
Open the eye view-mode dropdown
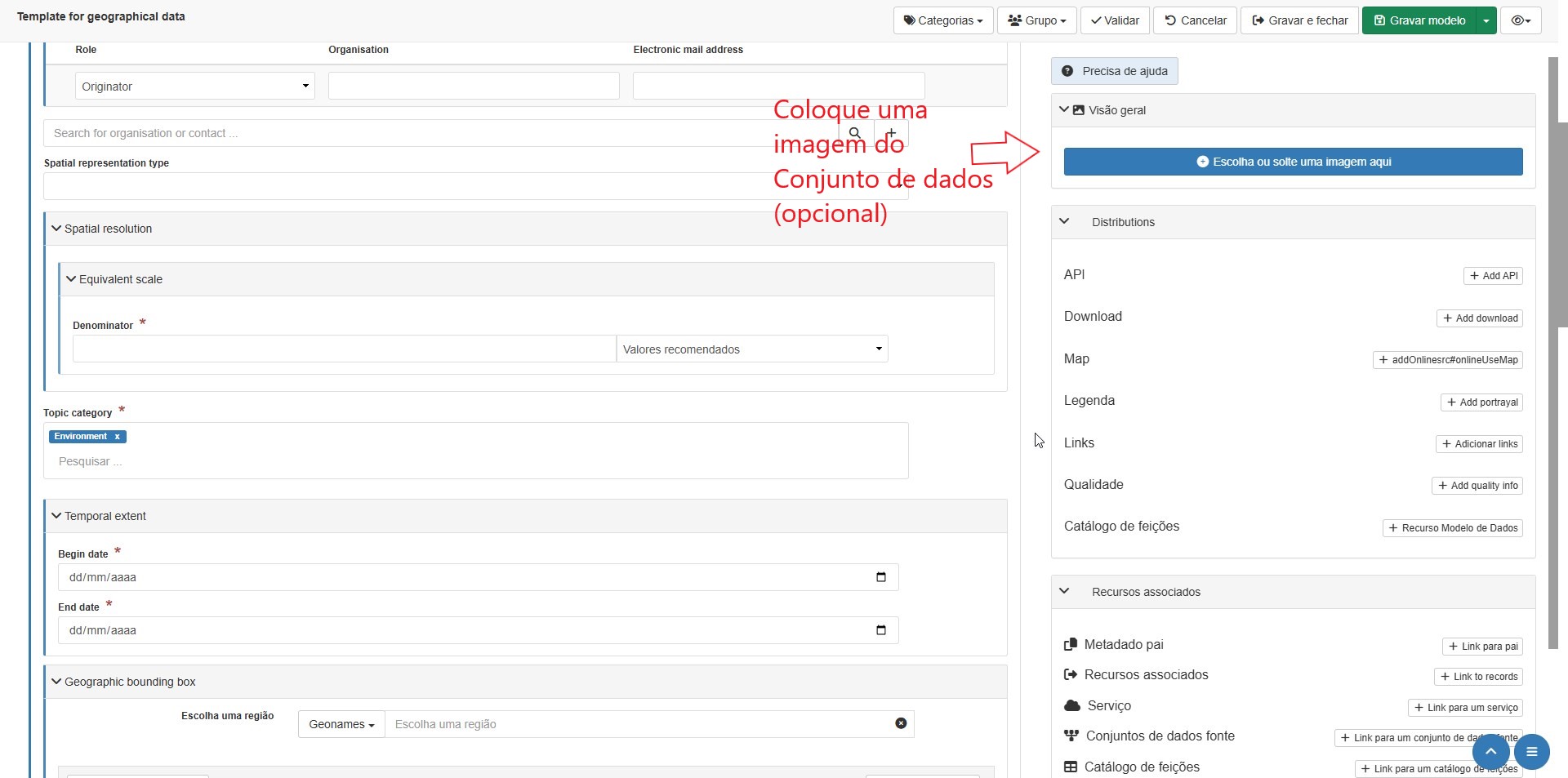coord(1520,20)
